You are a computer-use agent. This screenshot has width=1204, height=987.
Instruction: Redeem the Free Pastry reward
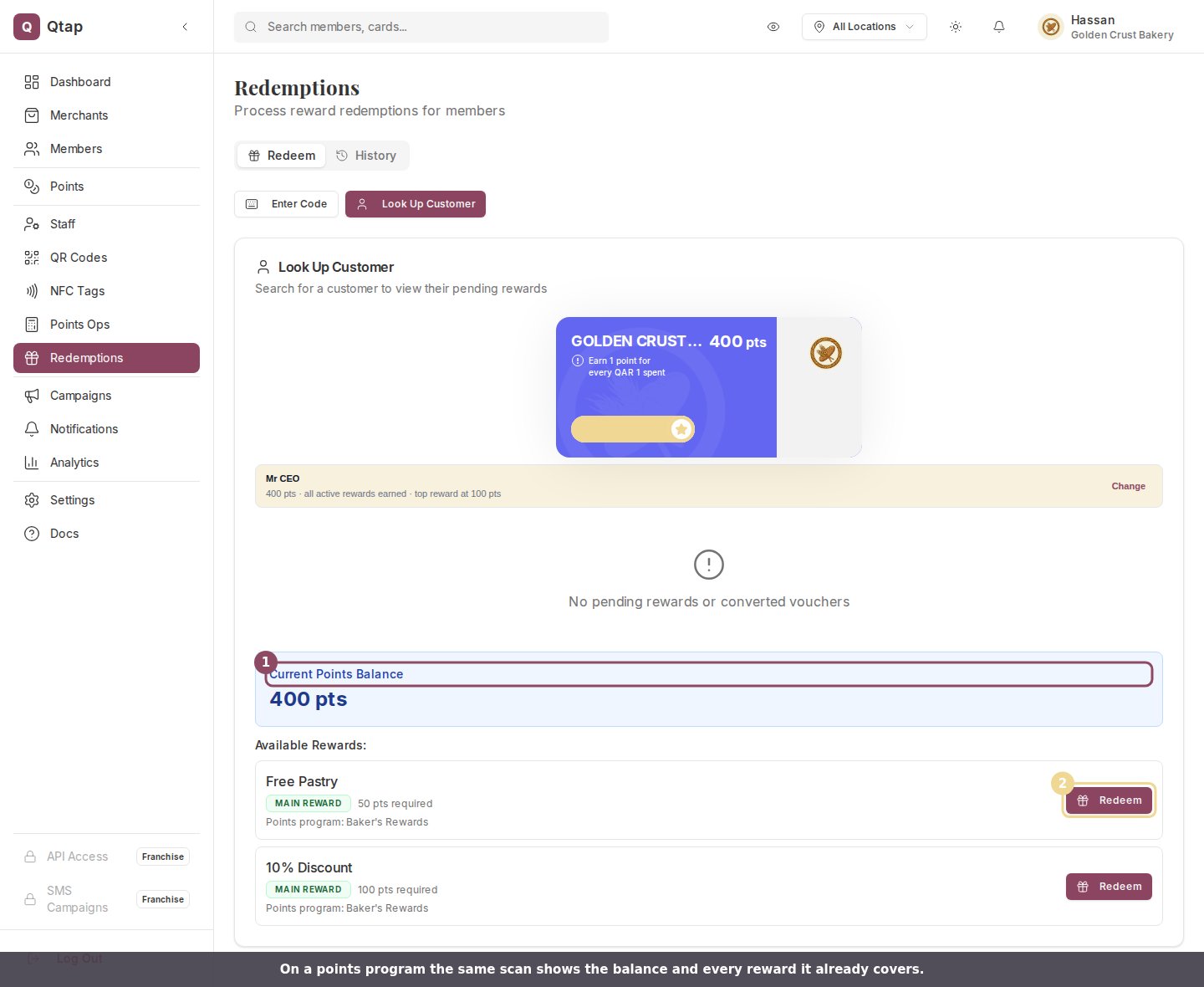(x=1109, y=800)
